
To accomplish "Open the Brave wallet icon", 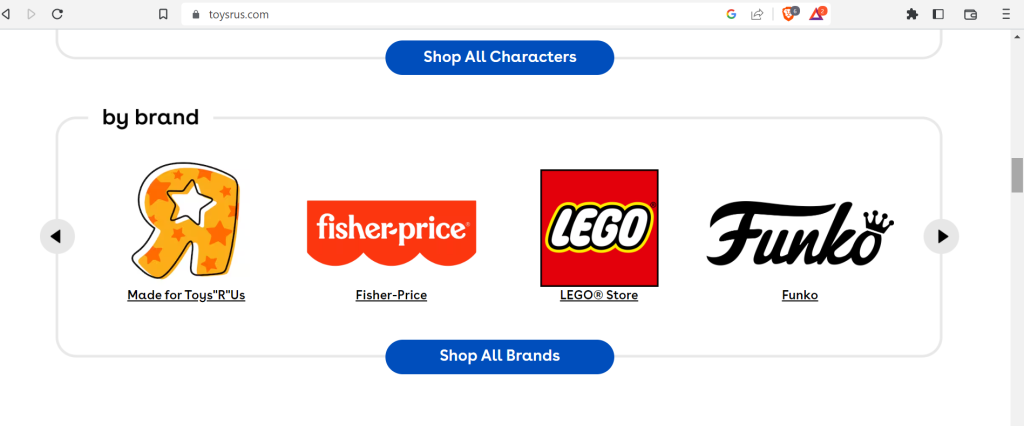I will [970, 14].
